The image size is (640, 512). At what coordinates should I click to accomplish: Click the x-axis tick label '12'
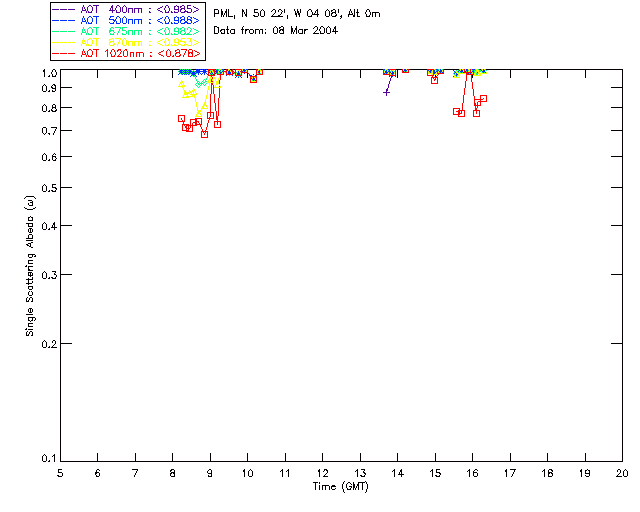coord(322,473)
